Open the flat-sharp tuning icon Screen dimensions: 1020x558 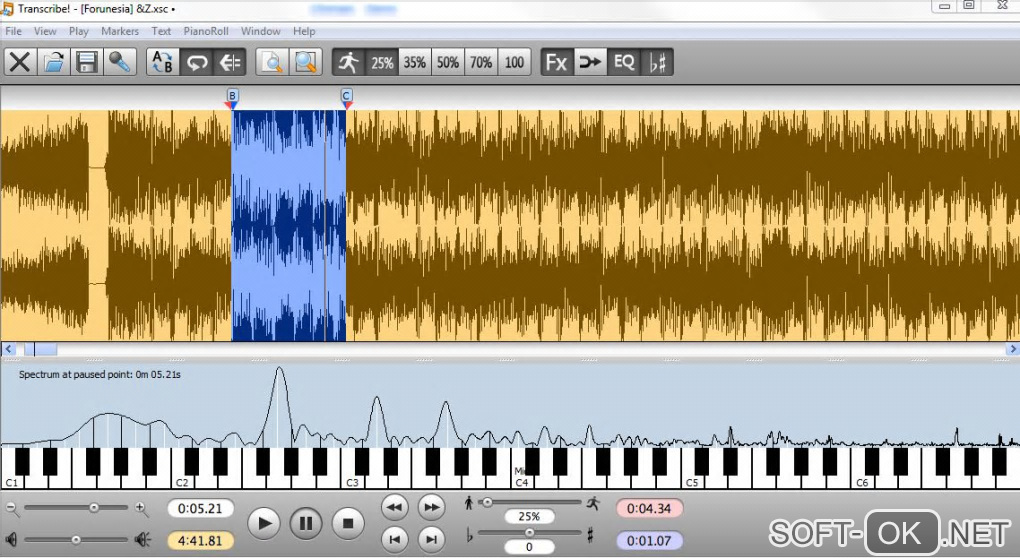tap(657, 62)
